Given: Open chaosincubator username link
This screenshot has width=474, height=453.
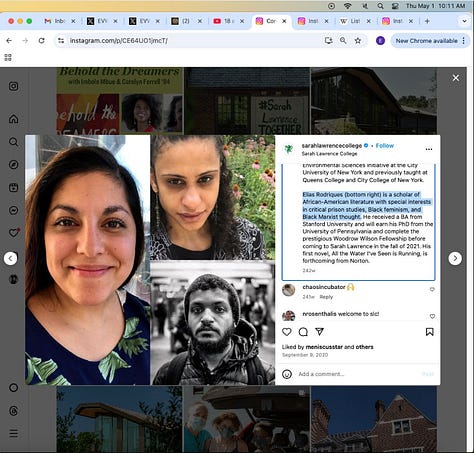Looking at the screenshot, I should pyautogui.click(x=324, y=287).
